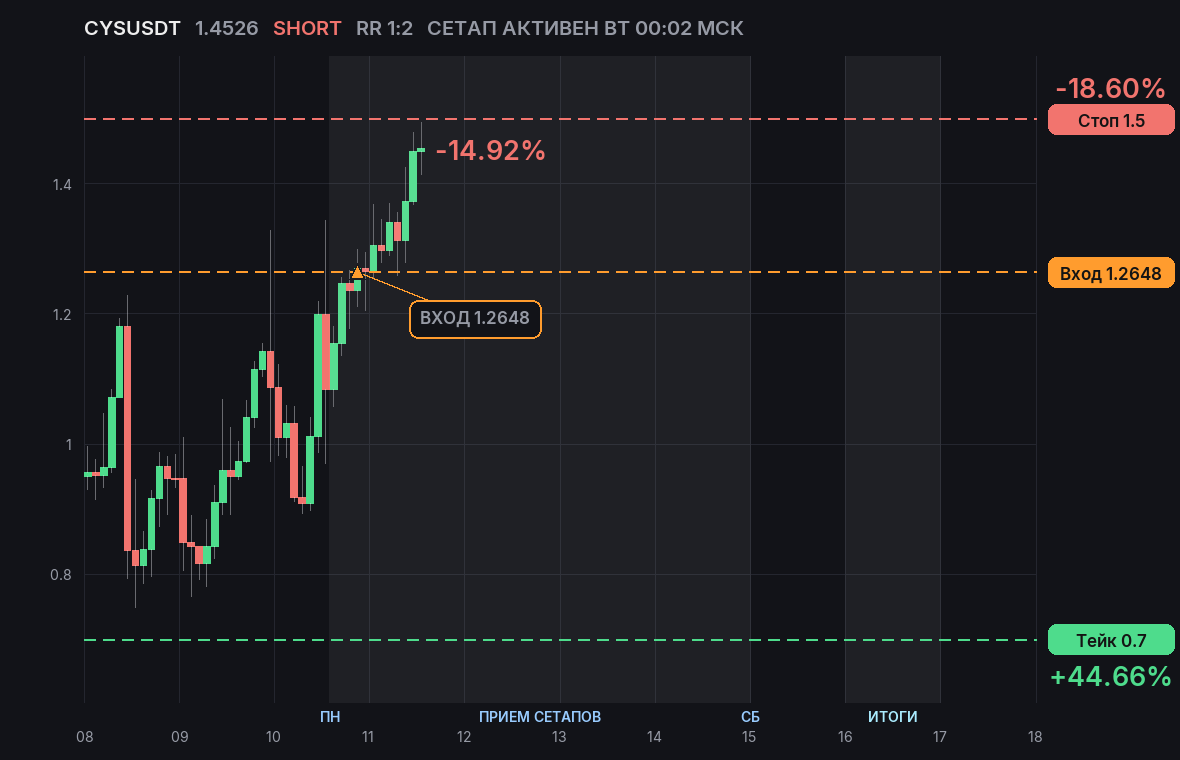Select date 12 on time axis
This screenshot has height=760, width=1180.
[x=464, y=737]
